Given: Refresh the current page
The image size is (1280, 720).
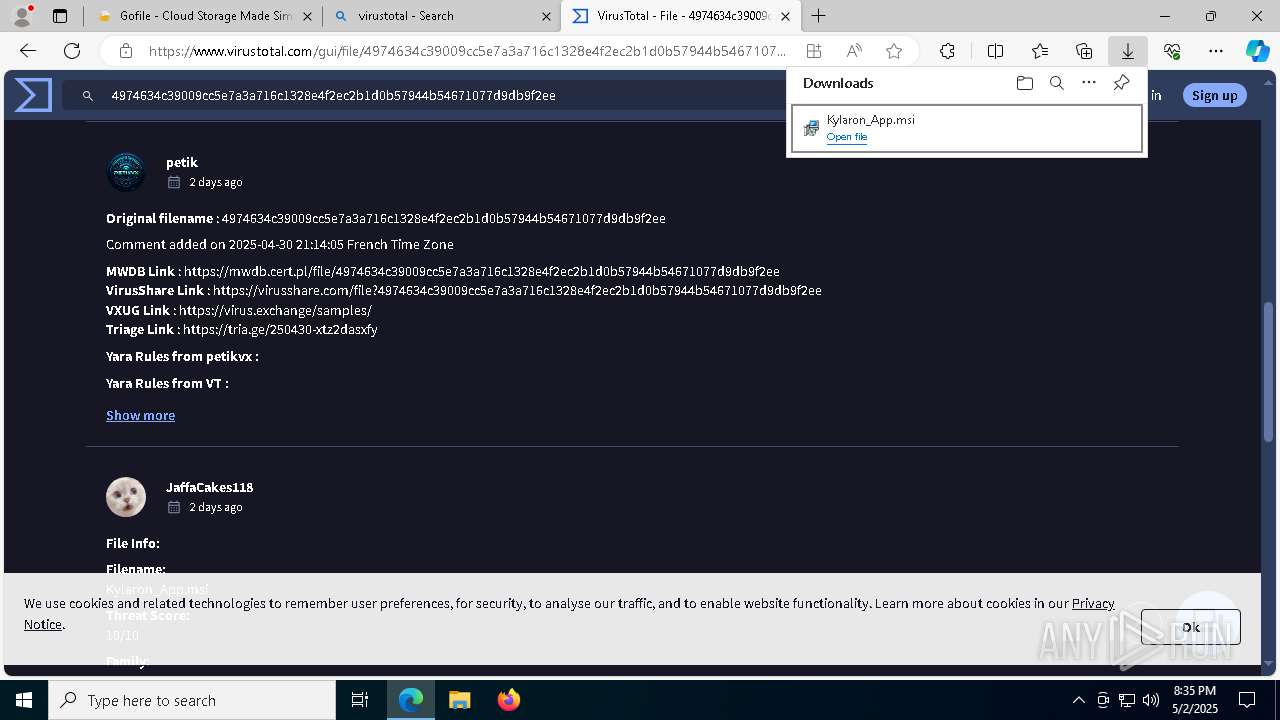Looking at the screenshot, I should pyautogui.click(x=72, y=51).
